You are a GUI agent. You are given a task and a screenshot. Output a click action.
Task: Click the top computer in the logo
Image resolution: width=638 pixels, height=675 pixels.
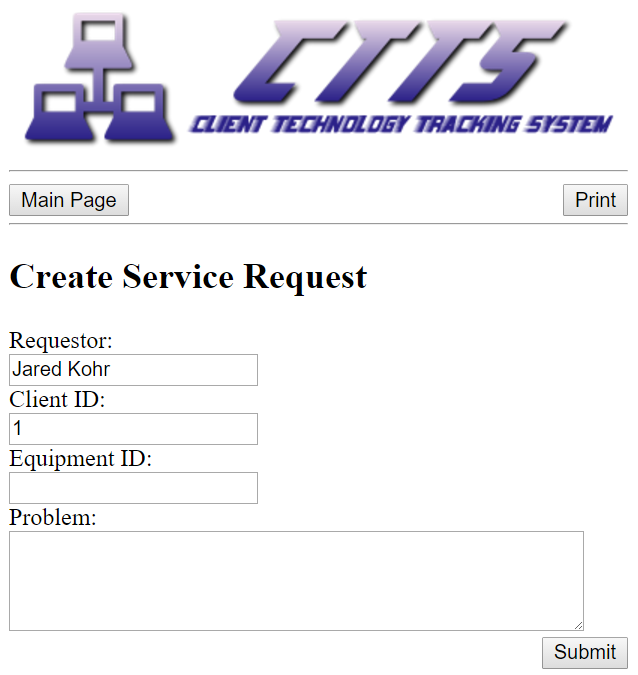99,41
